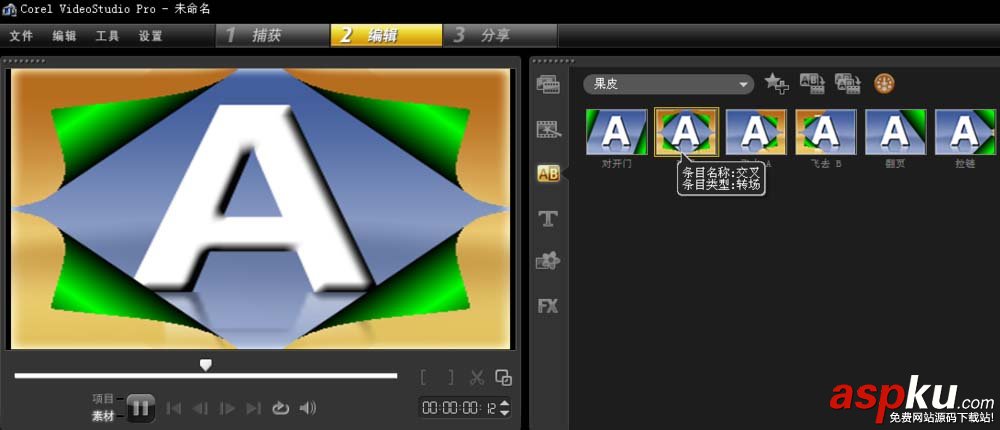Enlarge the preview window icon
Viewport: 1000px width, 430px height.
coord(503,378)
